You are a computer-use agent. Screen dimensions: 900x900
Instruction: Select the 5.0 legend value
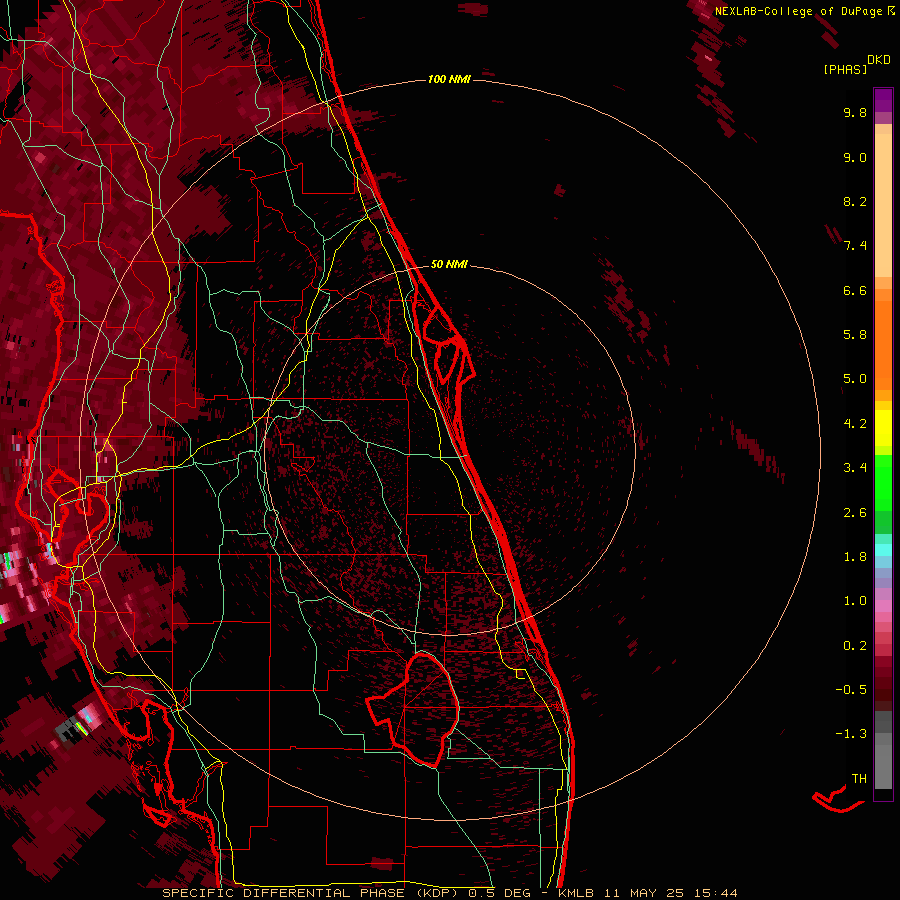tap(855, 379)
